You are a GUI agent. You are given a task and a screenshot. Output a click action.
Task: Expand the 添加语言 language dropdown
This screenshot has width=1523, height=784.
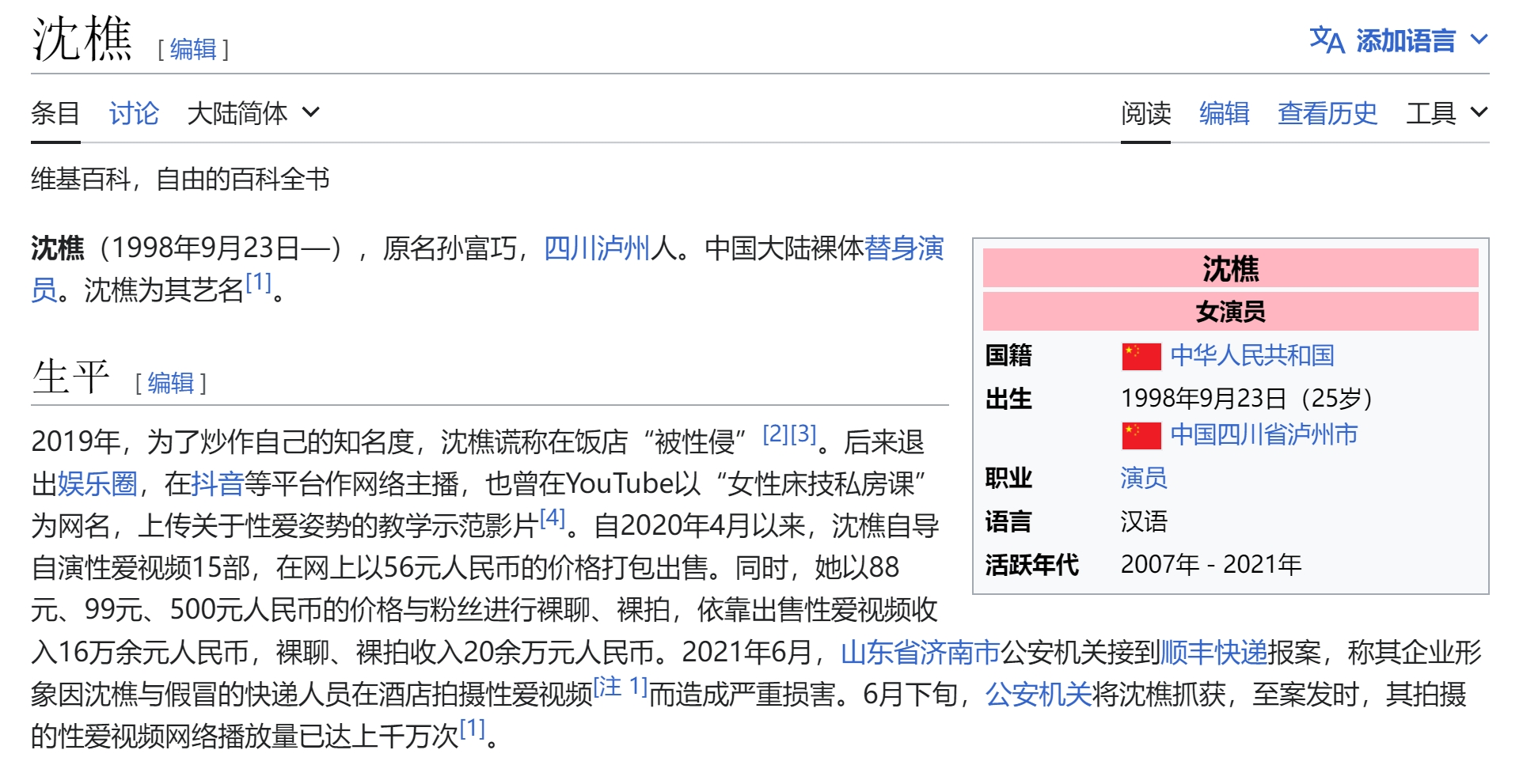pos(1405,40)
